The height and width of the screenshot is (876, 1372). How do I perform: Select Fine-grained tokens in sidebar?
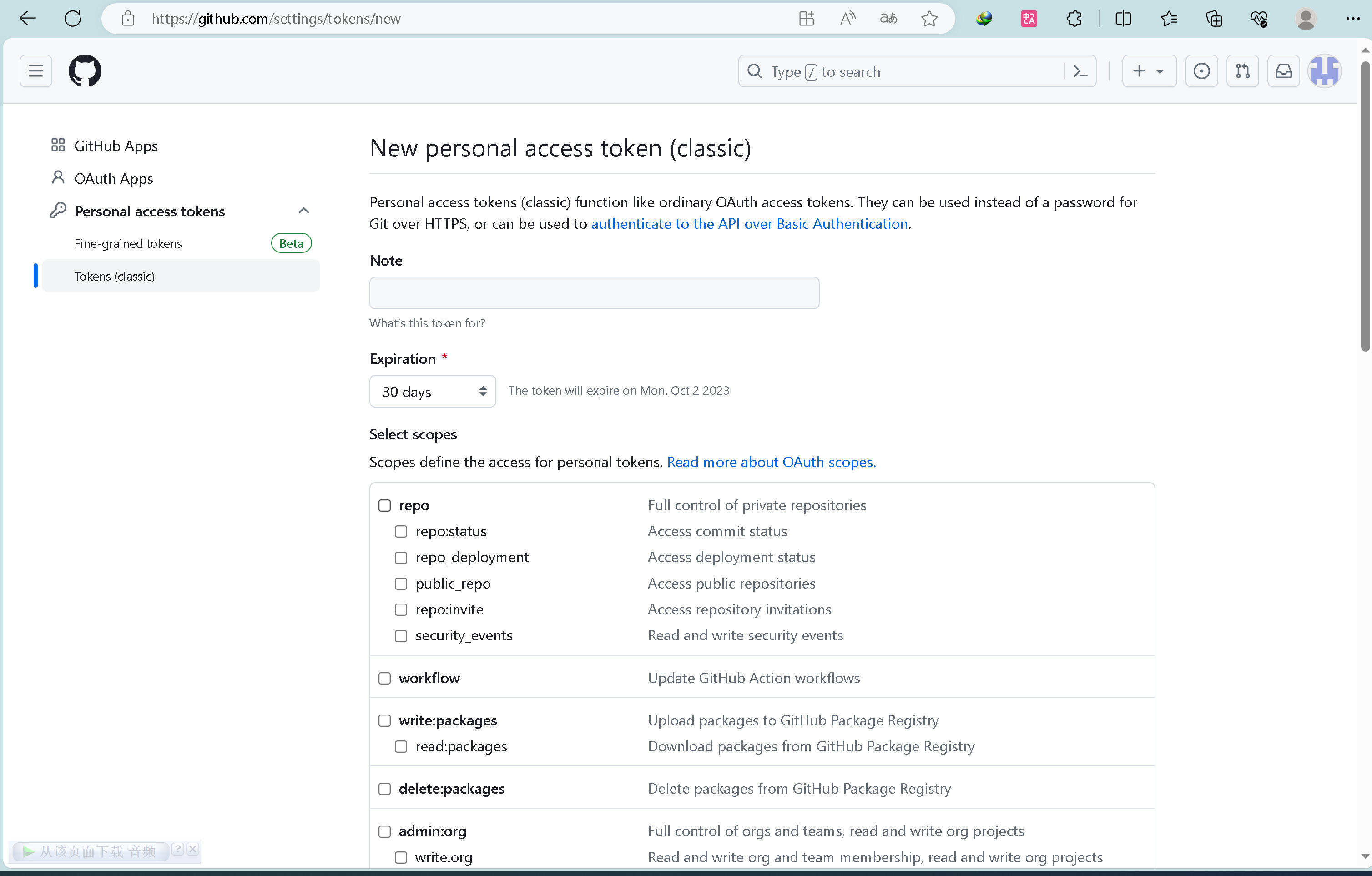(128, 244)
